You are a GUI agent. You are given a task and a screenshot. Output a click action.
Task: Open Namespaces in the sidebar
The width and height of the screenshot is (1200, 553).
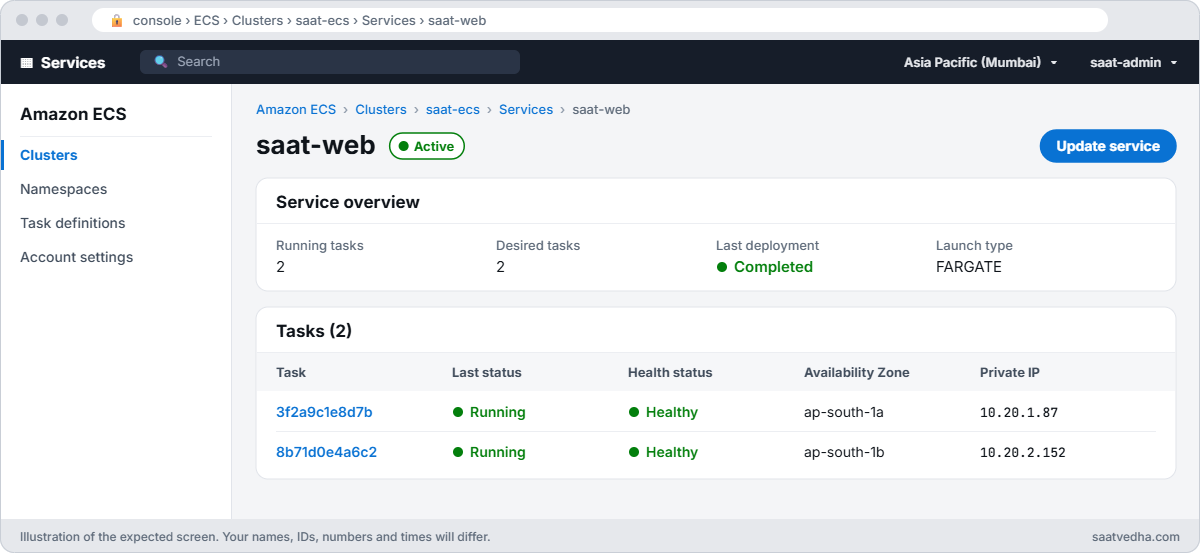tap(64, 189)
